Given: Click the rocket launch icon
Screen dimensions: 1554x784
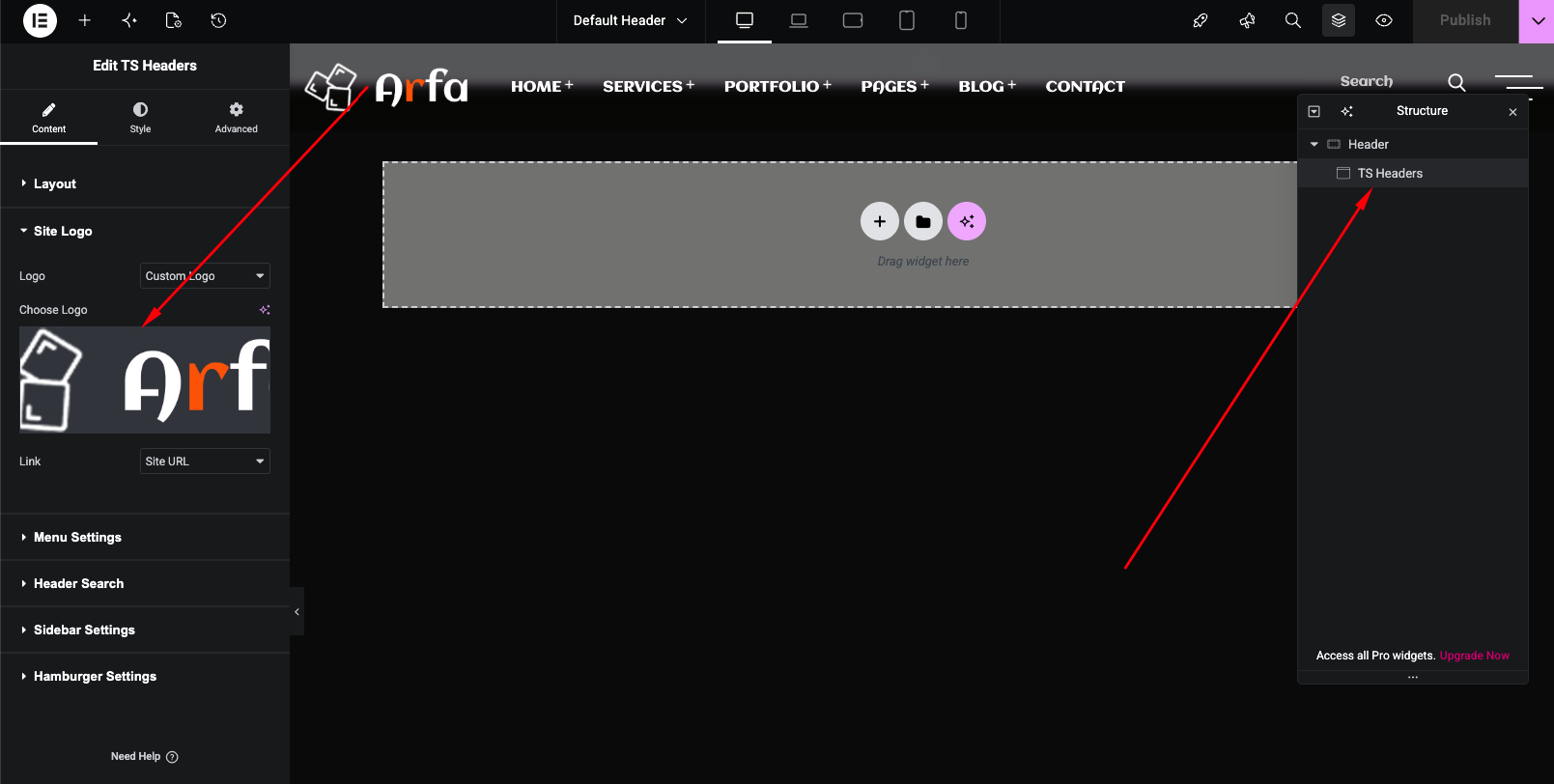Looking at the screenshot, I should pyautogui.click(x=1201, y=20).
